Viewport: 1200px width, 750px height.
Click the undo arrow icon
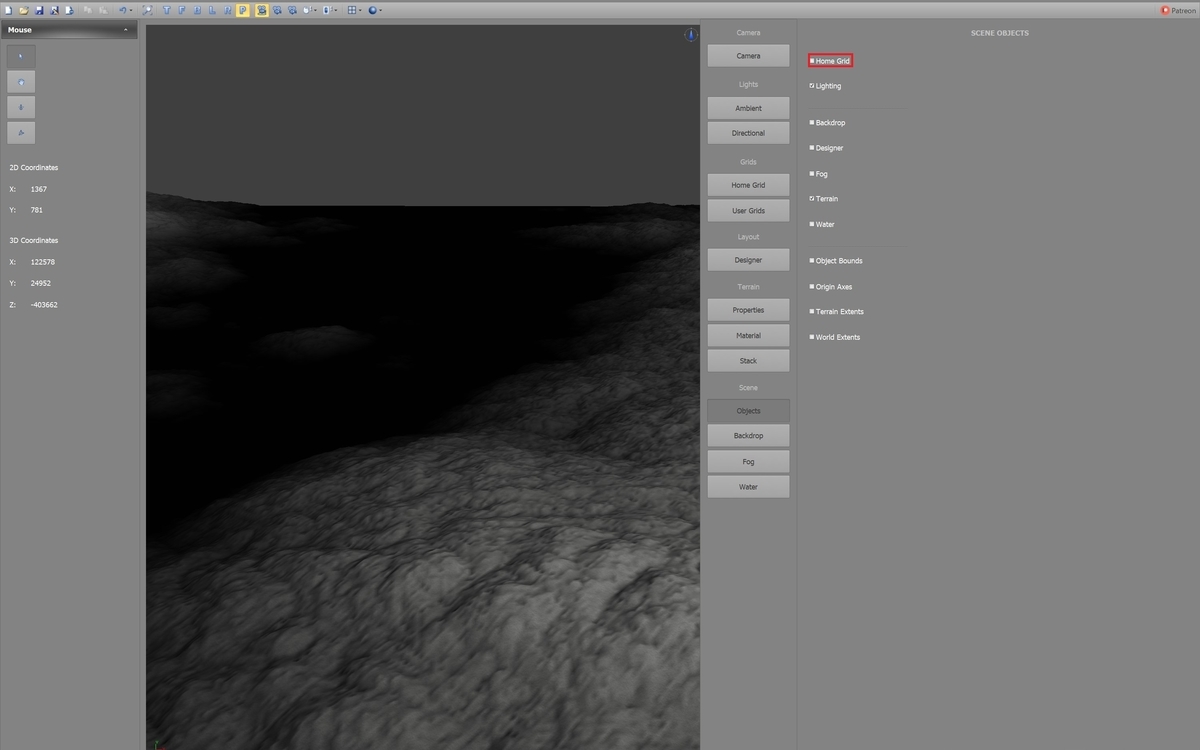(x=122, y=10)
